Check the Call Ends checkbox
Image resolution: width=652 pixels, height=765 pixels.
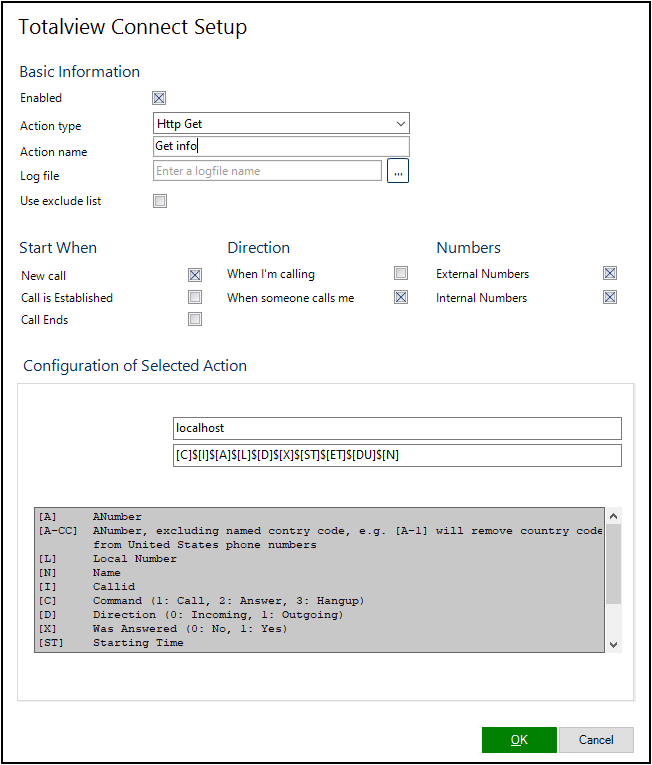(195, 319)
